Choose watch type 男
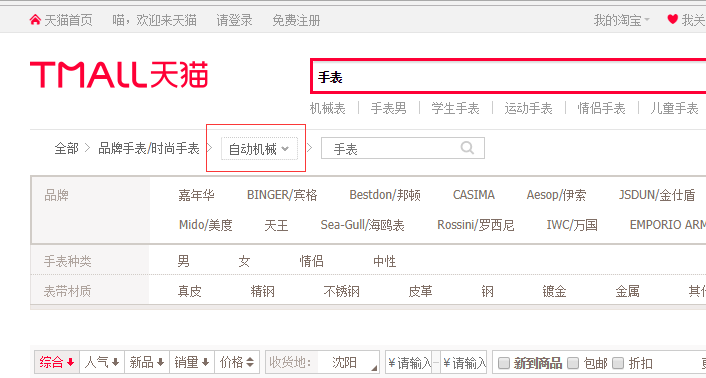This screenshot has height=378, width=706. [x=184, y=261]
